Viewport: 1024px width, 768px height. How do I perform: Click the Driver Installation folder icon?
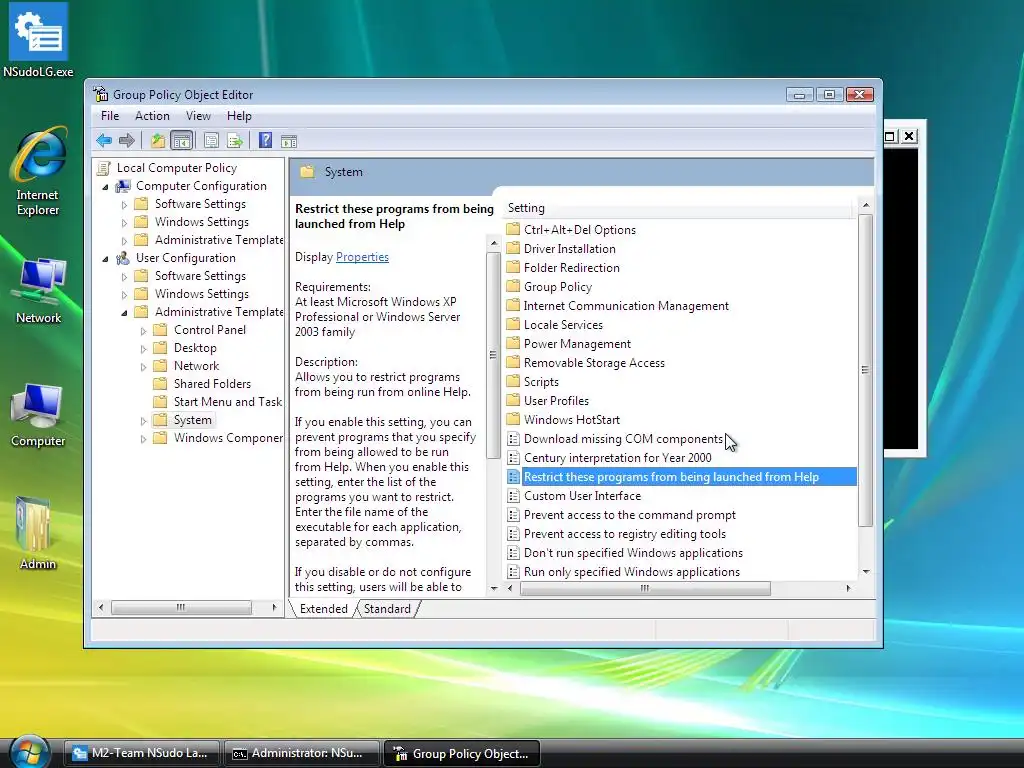click(513, 248)
